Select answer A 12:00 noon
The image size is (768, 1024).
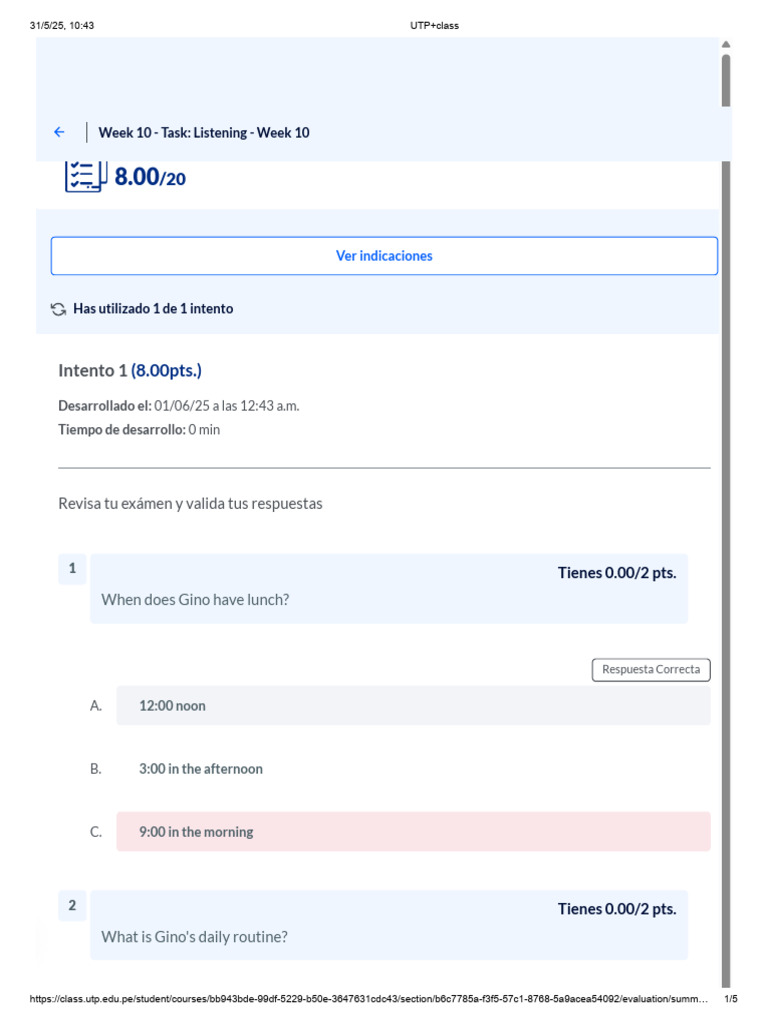(x=413, y=705)
